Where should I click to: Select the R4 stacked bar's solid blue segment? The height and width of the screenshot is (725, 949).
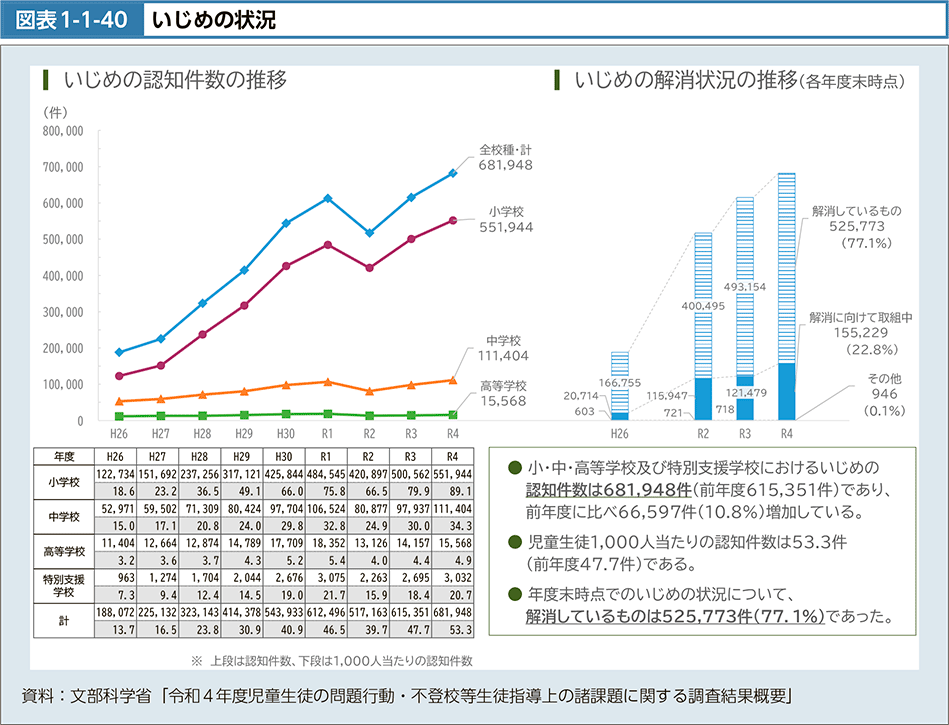point(787,391)
